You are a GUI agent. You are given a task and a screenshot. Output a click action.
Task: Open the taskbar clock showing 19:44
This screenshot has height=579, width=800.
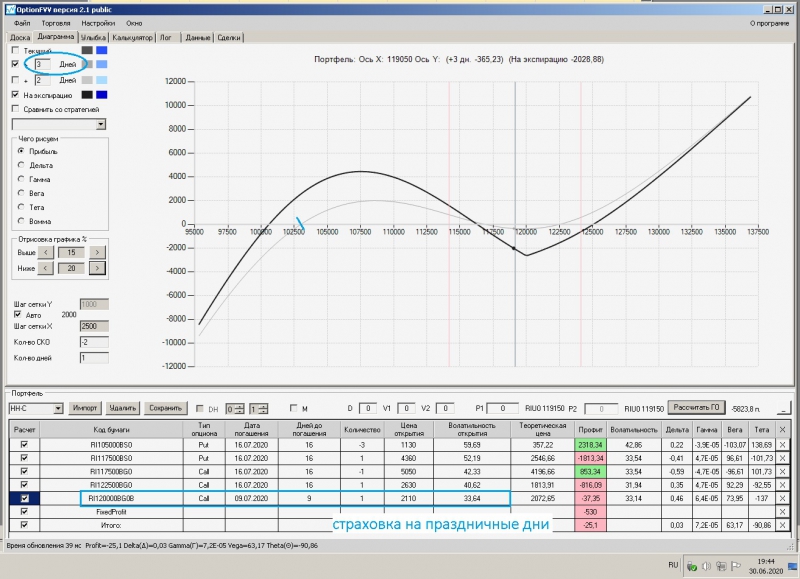coord(766,566)
